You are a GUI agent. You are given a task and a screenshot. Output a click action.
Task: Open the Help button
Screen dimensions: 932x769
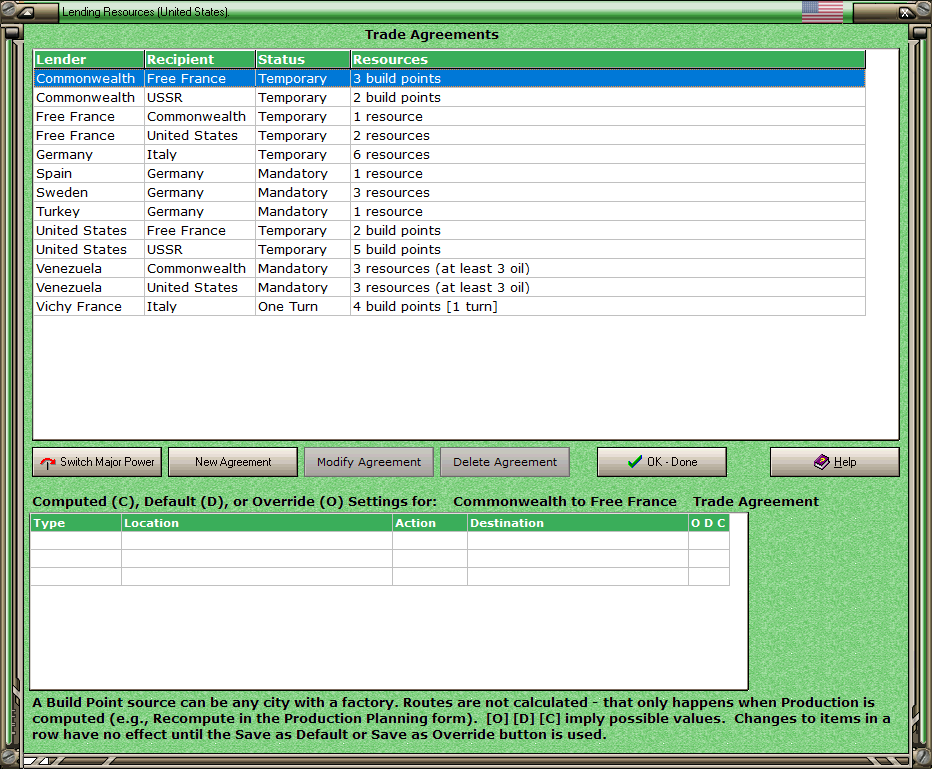coord(835,462)
